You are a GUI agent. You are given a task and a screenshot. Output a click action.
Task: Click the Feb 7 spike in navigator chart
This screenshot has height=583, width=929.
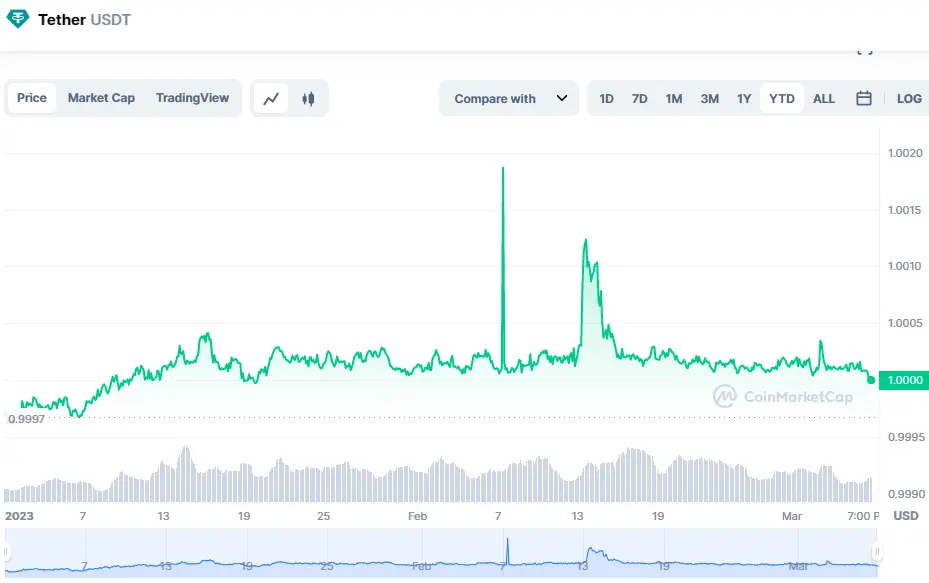507,540
